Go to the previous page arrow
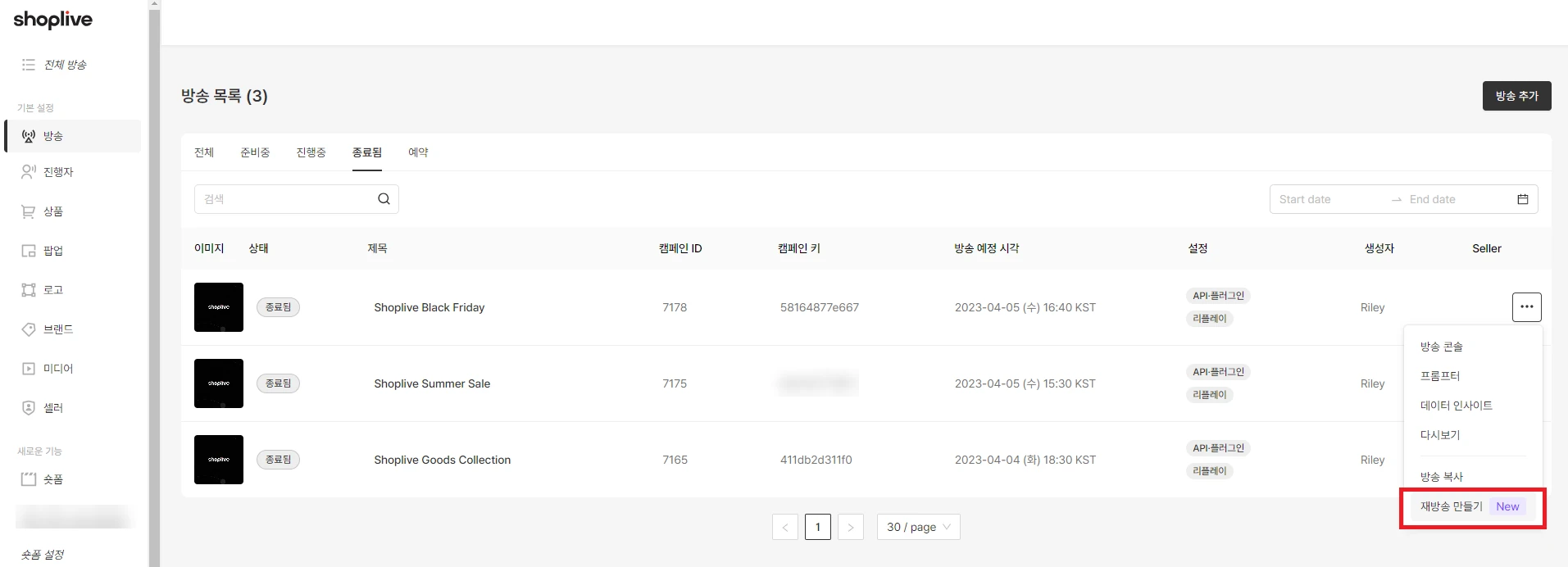 coord(785,527)
